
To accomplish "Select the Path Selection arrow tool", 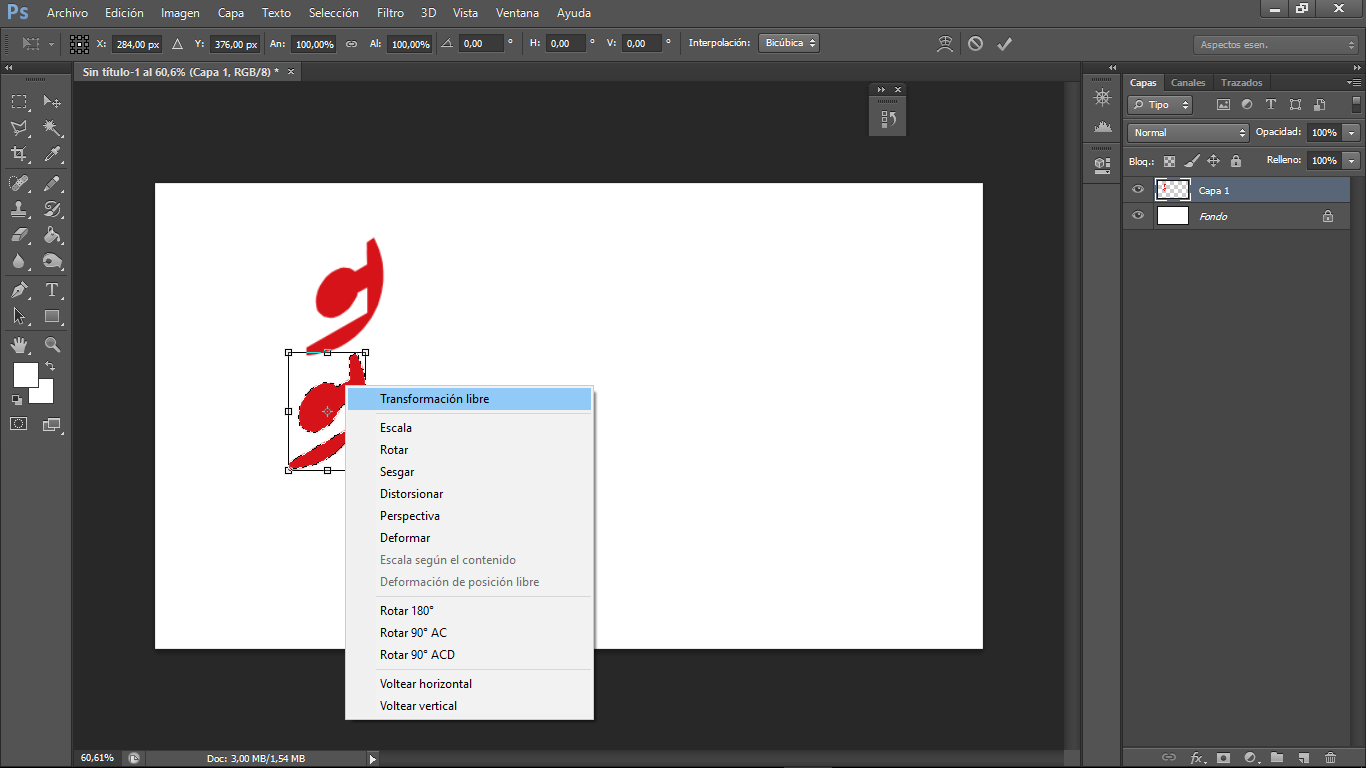I will click(x=19, y=316).
